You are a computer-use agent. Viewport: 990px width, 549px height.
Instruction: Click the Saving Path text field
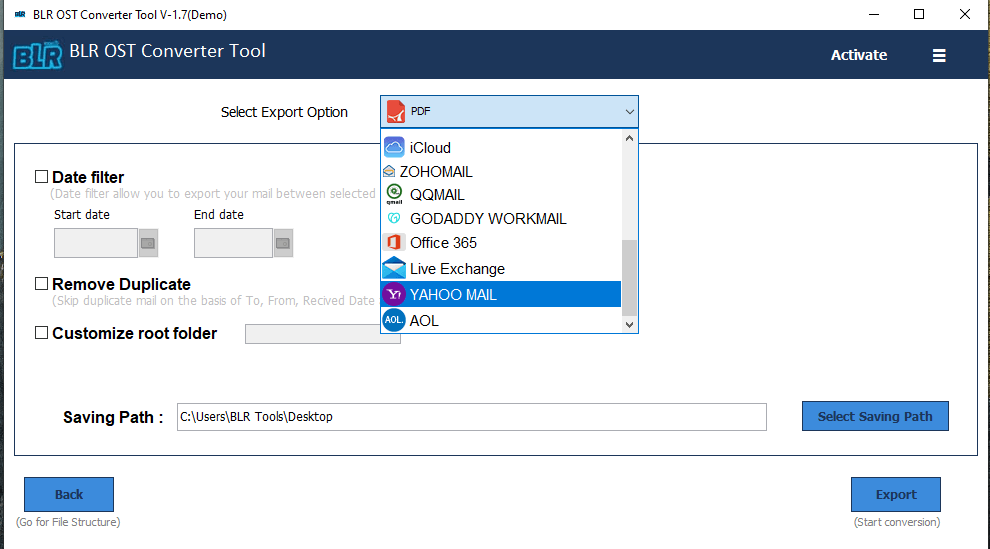click(x=472, y=417)
